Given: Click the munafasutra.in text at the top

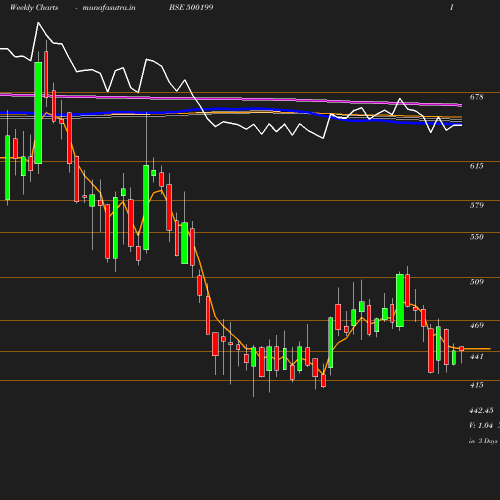Looking at the screenshot, I should [x=109, y=8].
